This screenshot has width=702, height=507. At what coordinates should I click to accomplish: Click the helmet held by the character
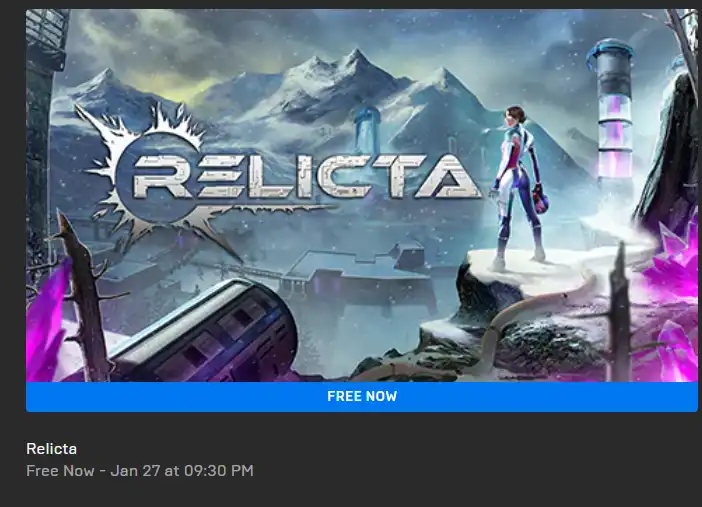click(541, 202)
